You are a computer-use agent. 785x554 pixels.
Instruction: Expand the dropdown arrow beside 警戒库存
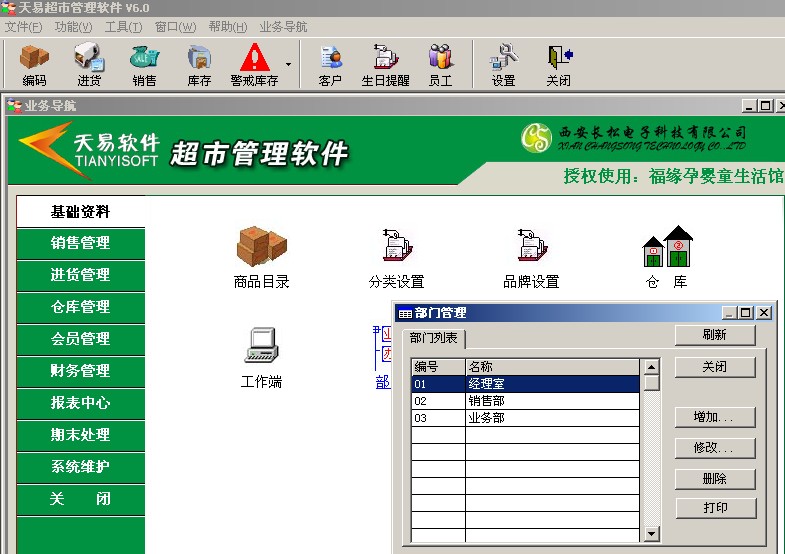click(x=289, y=65)
